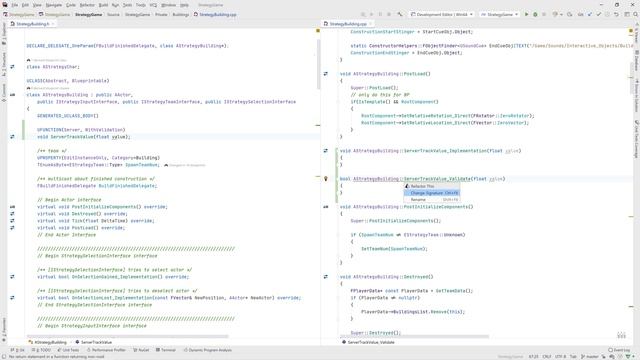Screen dimensions: 640x360
Task: Click CRLF line separator in status bar
Action: coord(547,357)
